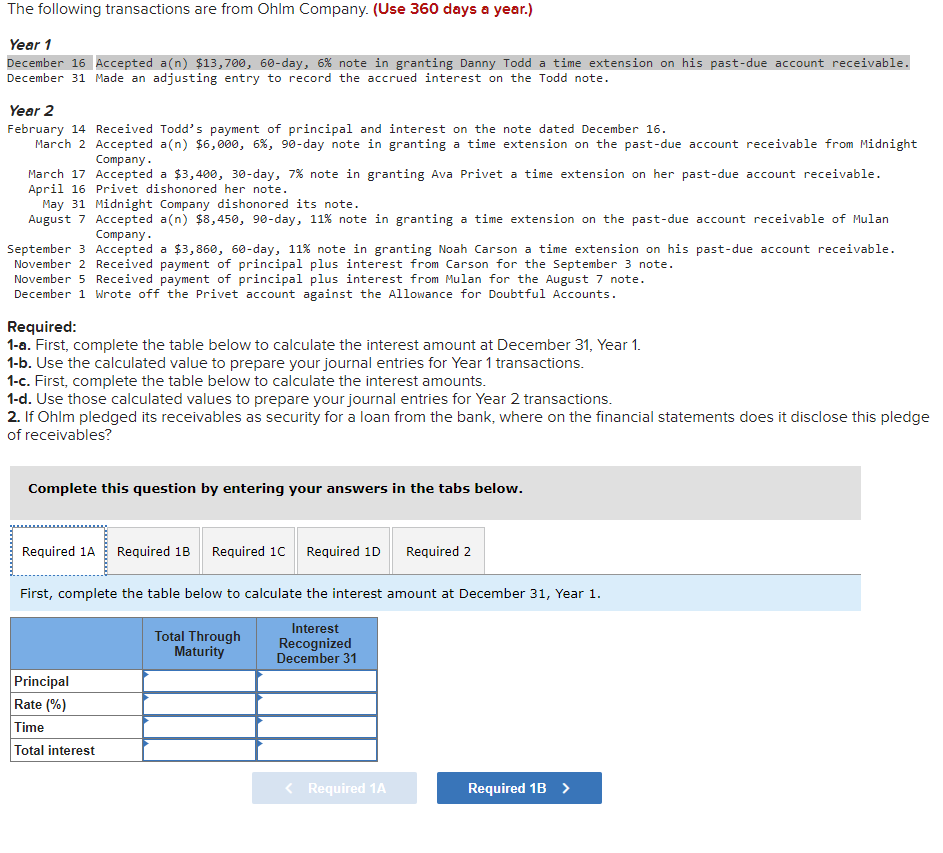Screen dimensions: 943x853
Task: Open the Required 1A tab
Action: (58, 551)
